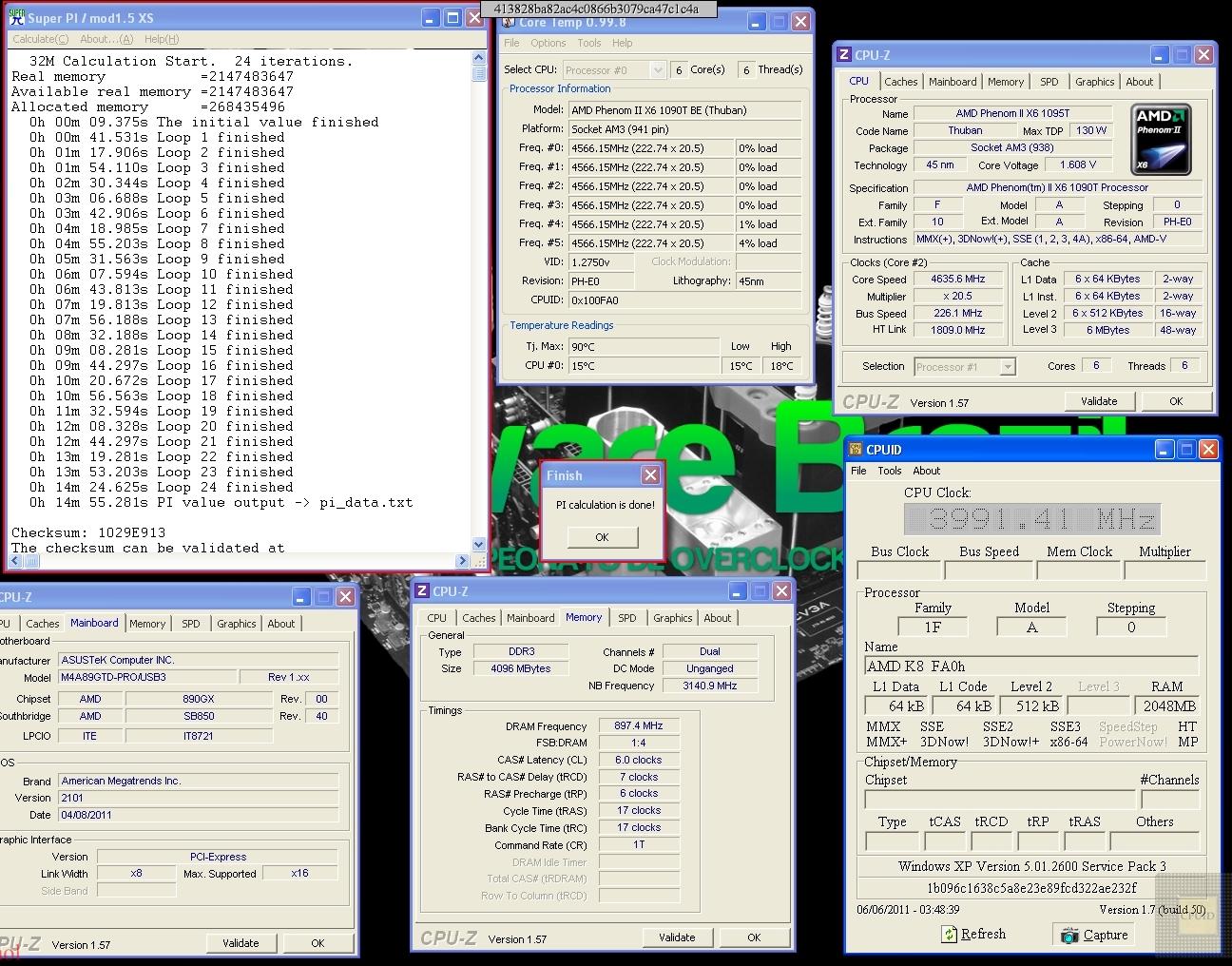The width and height of the screenshot is (1232, 966).
Task: Minimize the Super PI window
Action: click(431, 17)
